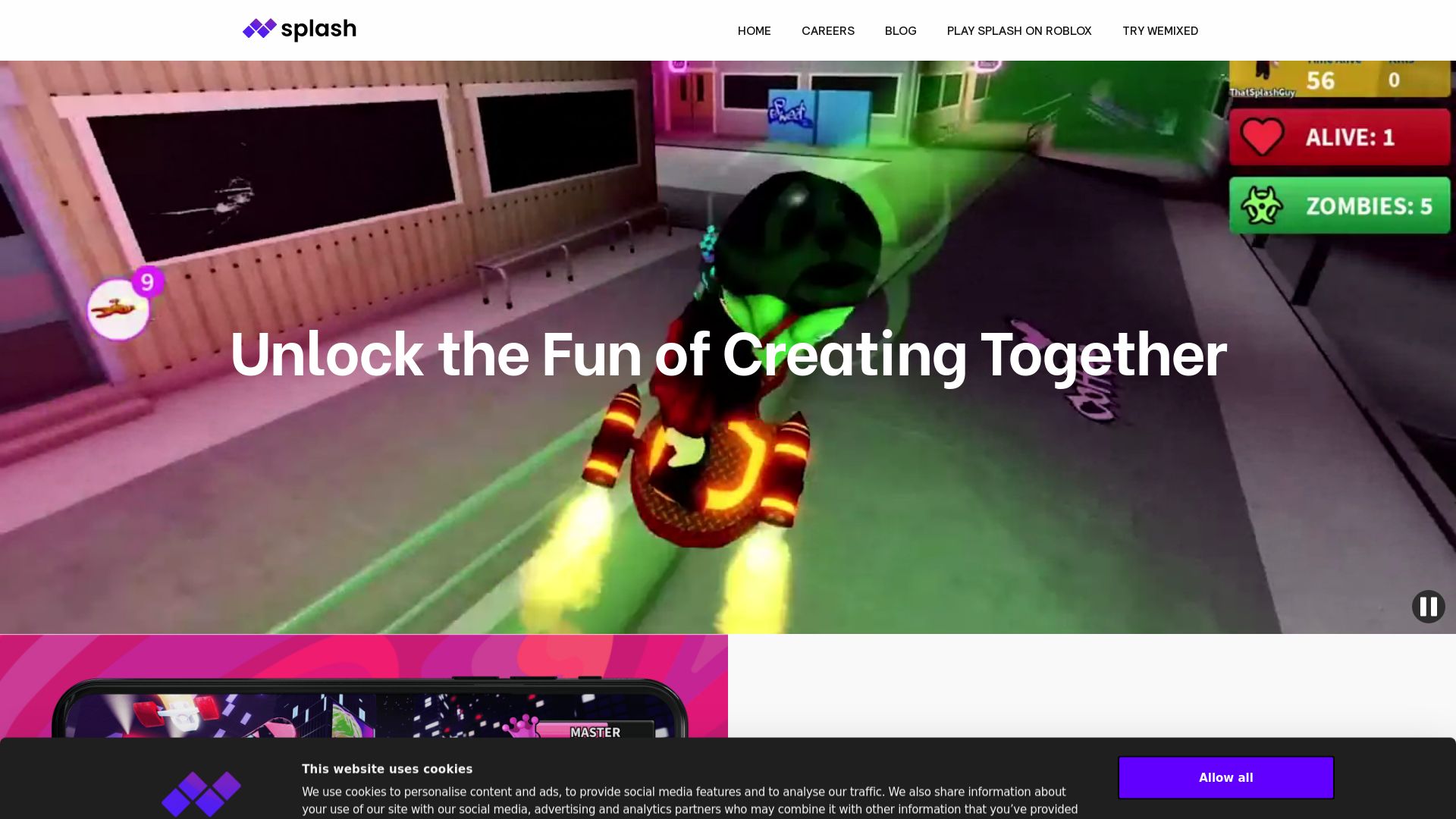Open the HOME navigation menu item
This screenshot has height=819, width=1456.
(754, 30)
